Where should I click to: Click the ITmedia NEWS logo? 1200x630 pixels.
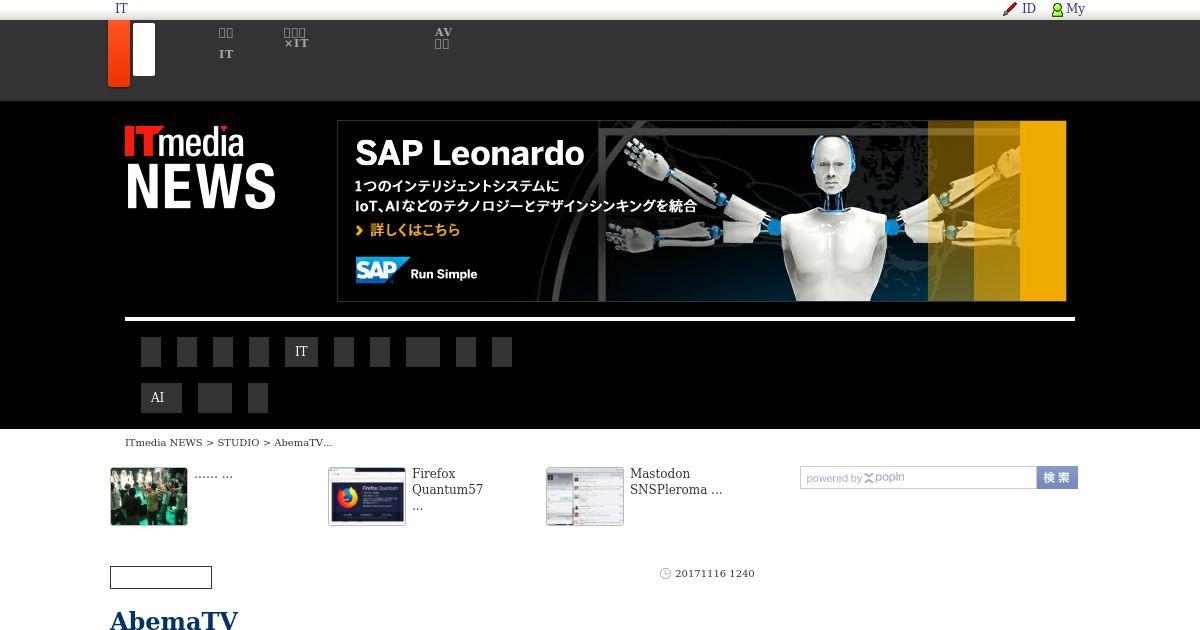(200, 167)
